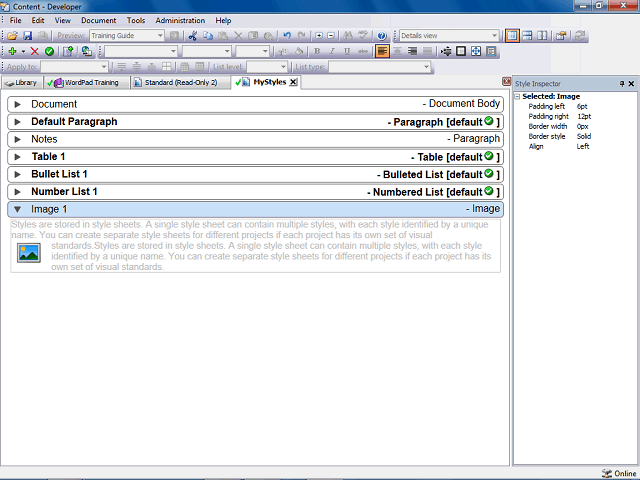Expand the Document style row
Viewport: 640px width, 480px height.
pos(18,104)
